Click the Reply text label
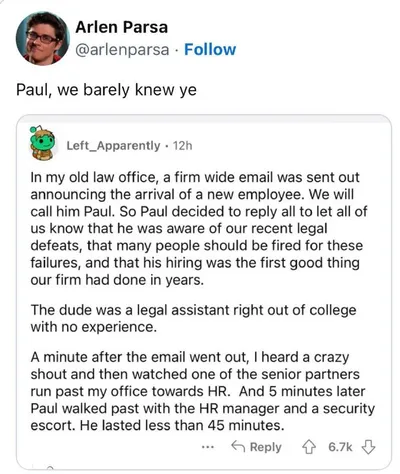 (x=266, y=447)
